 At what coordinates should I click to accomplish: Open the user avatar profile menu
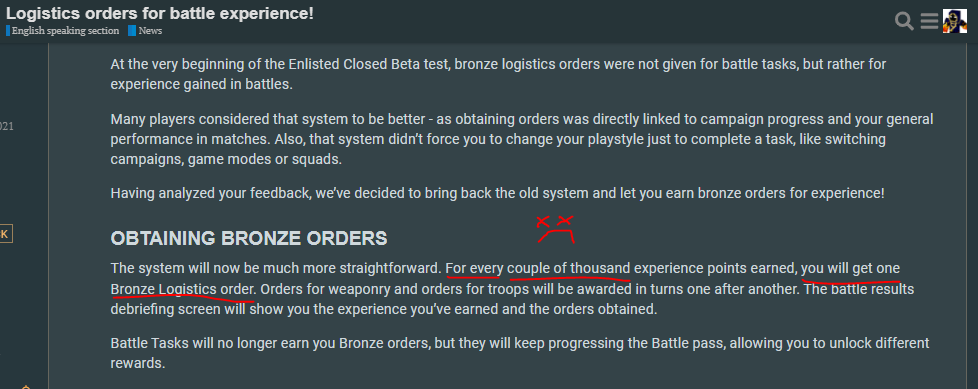tap(955, 21)
